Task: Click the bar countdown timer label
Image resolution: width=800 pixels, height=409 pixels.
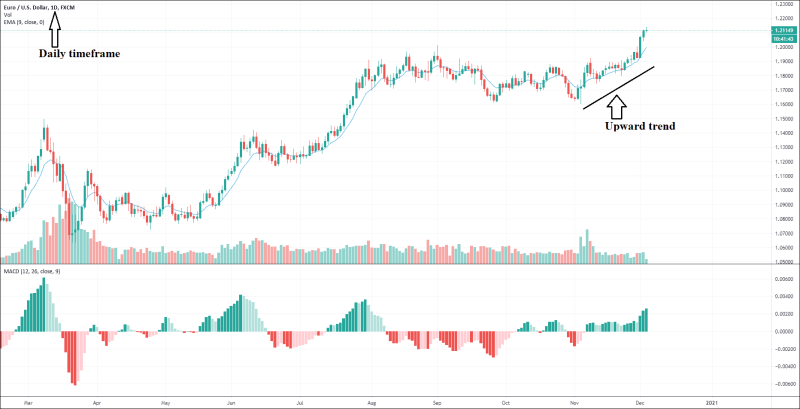Action: [x=783, y=38]
